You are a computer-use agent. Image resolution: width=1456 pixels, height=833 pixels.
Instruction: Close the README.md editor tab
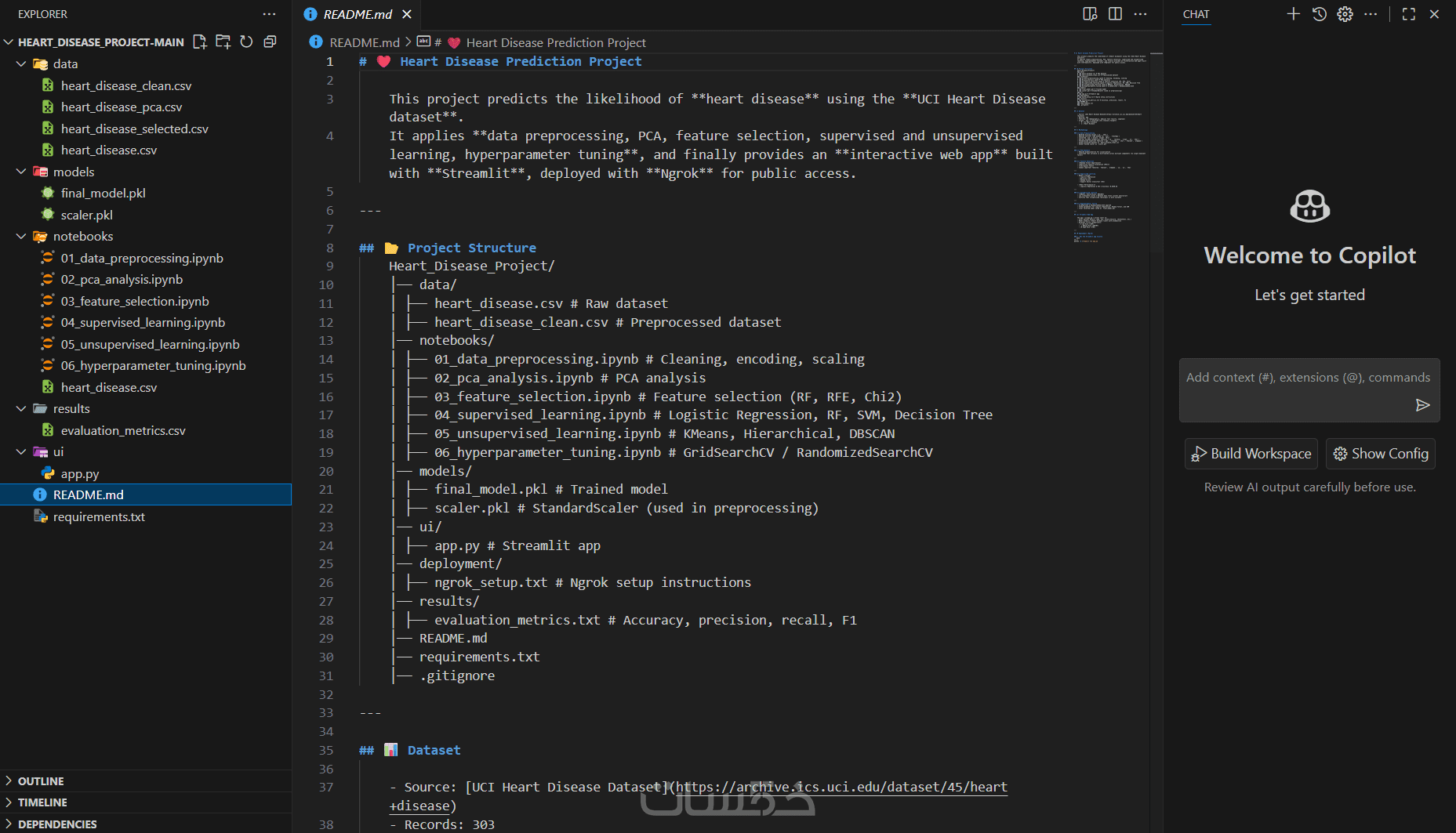pyautogui.click(x=407, y=14)
